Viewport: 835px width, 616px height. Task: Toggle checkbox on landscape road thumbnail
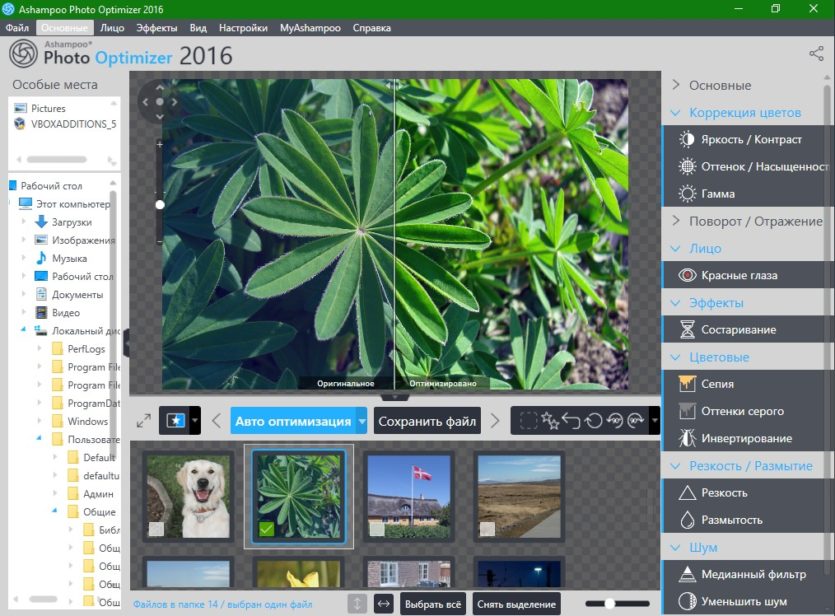tap(487, 529)
